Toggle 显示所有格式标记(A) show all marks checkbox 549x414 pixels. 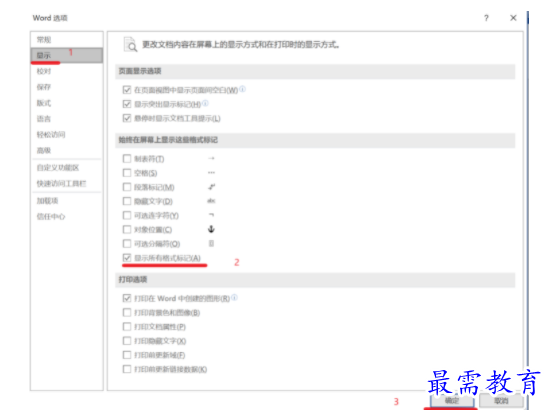click(x=127, y=258)
